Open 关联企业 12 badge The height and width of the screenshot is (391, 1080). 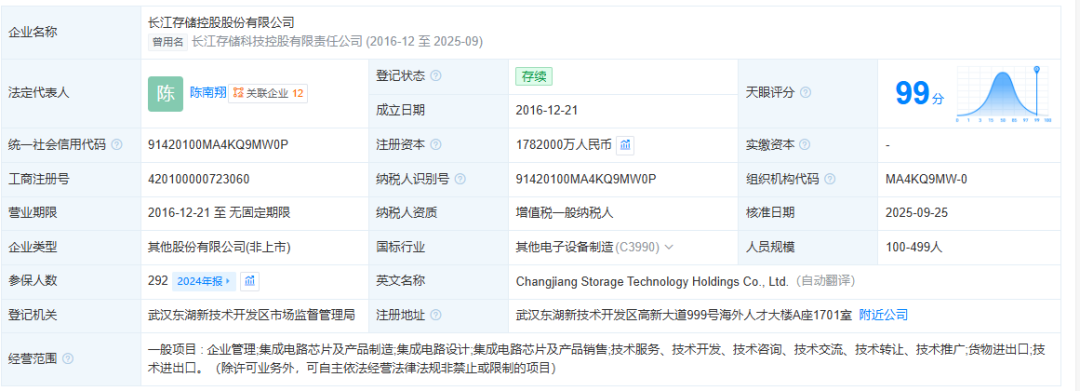pos(267,93)
